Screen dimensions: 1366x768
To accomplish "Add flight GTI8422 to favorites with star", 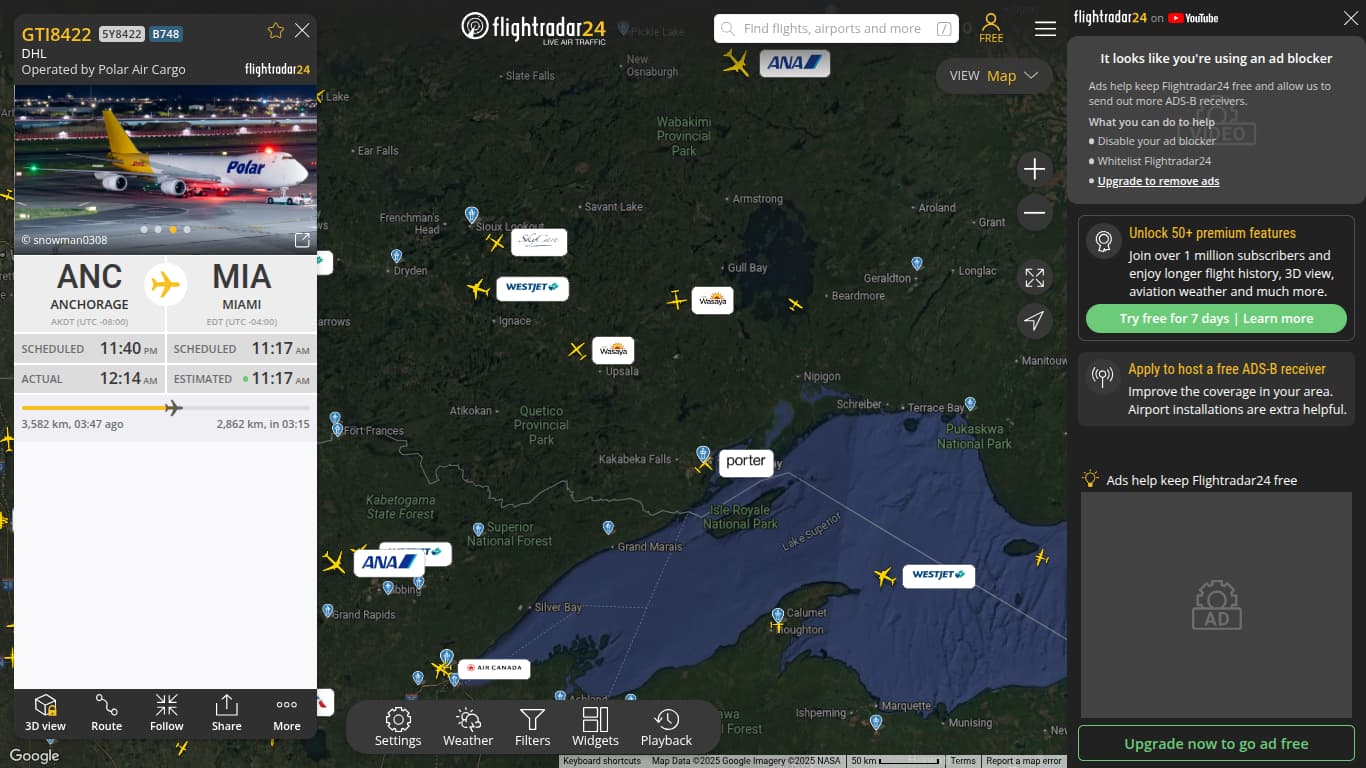I will coord(276,31).
